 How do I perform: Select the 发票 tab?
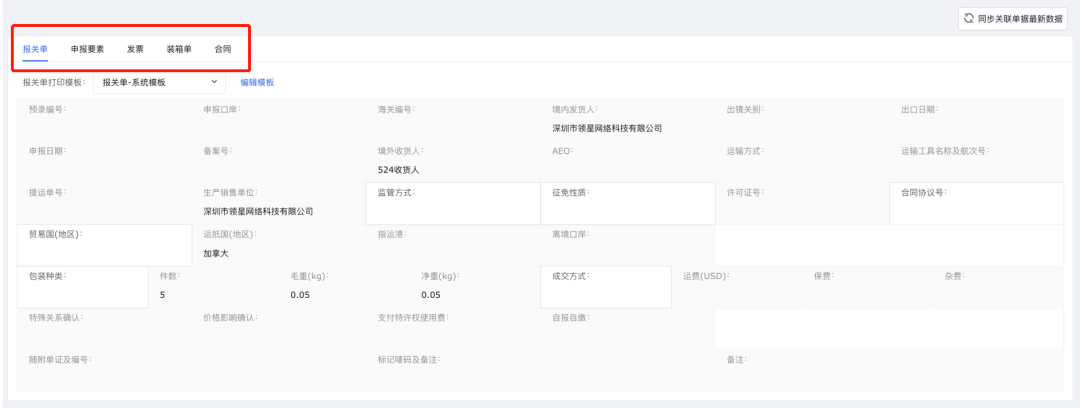pyautogui.click(x=135, y=49)
